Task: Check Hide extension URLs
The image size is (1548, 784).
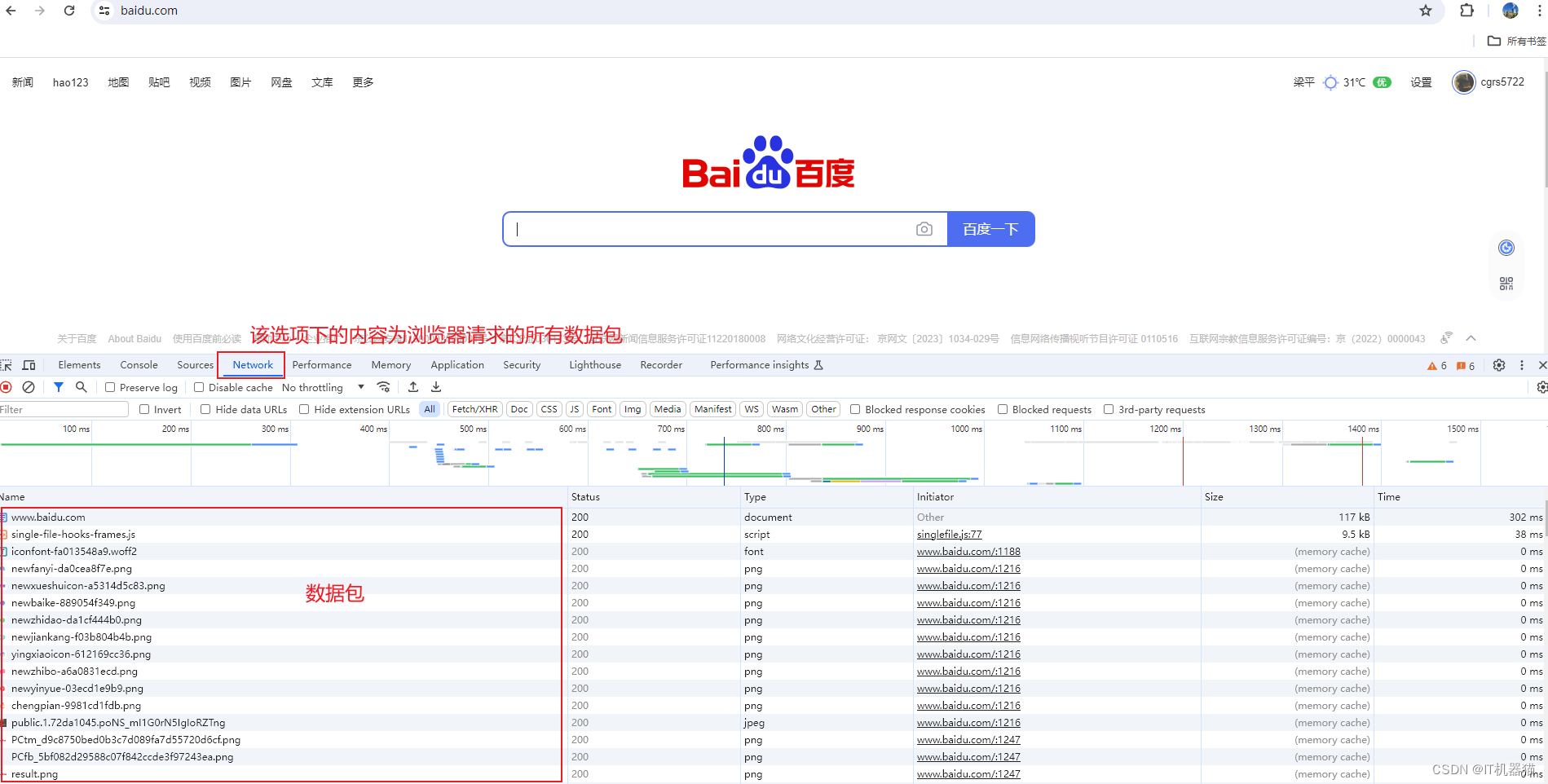Action: click(304, 409)
